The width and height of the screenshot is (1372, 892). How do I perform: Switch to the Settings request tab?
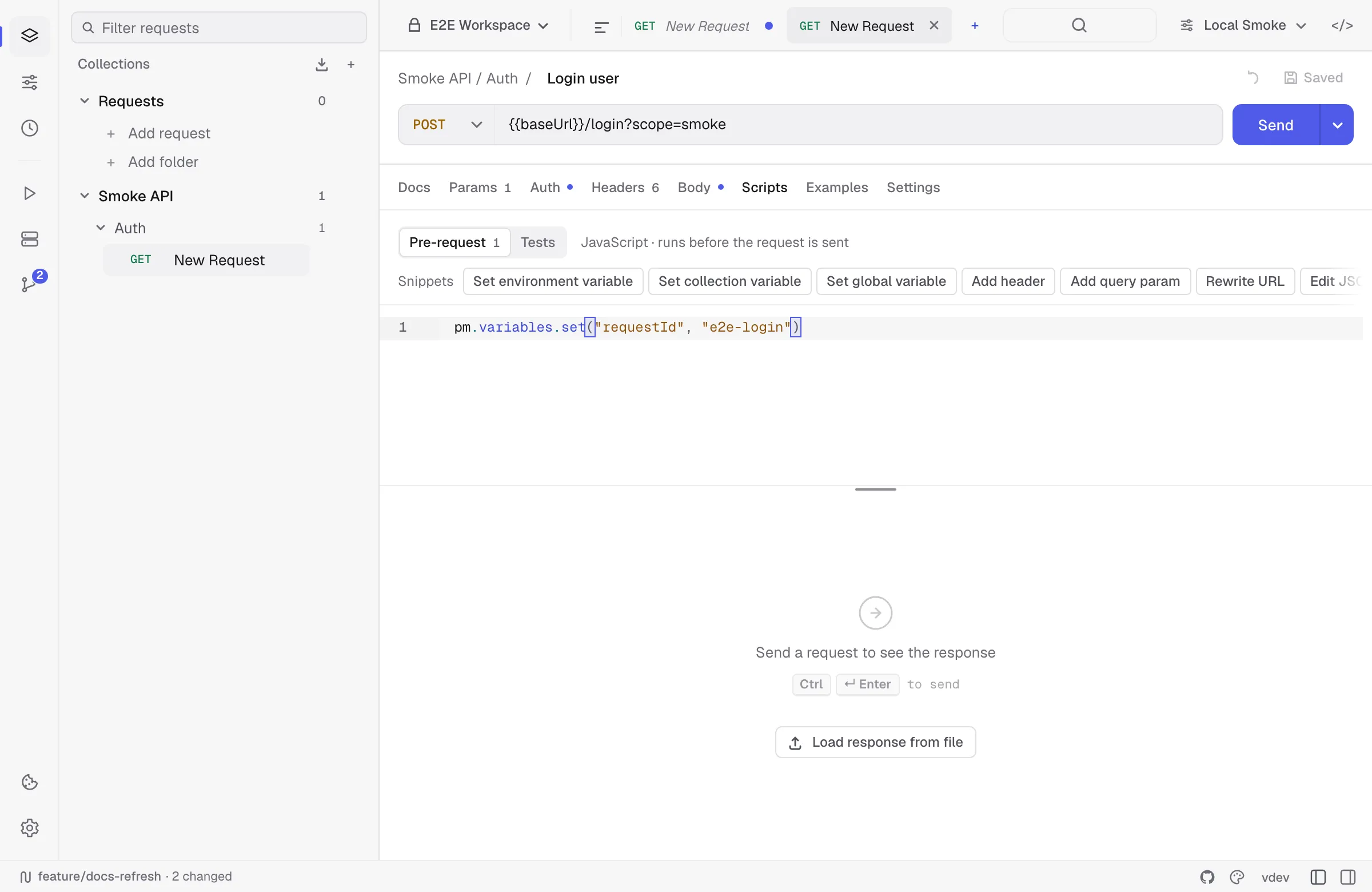pyautogui.click(x=913, y=188)
